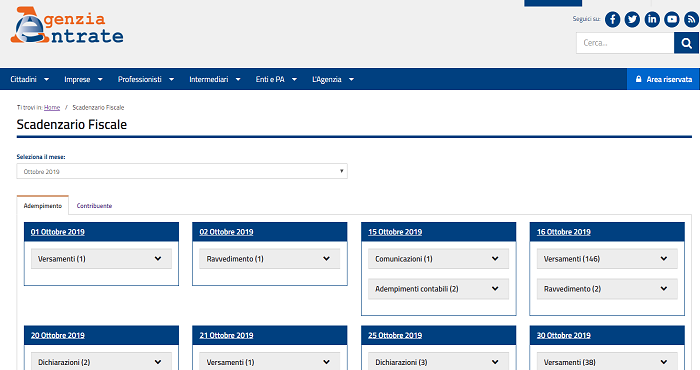Open the LinkedIn social icon
This screenshot has height=370, width=700.
652,20
